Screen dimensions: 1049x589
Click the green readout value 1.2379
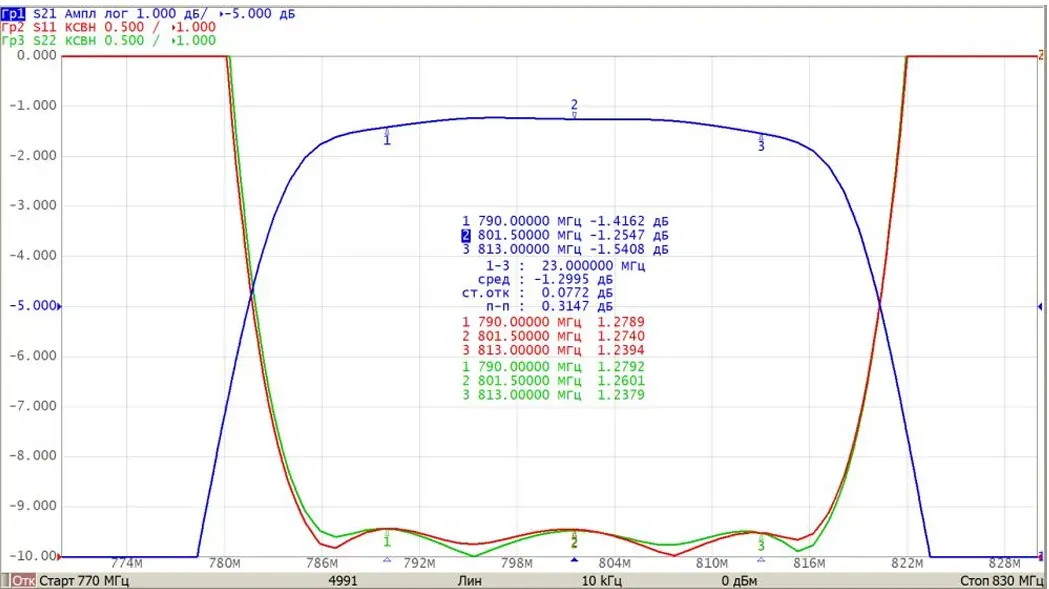pos(621,395)
